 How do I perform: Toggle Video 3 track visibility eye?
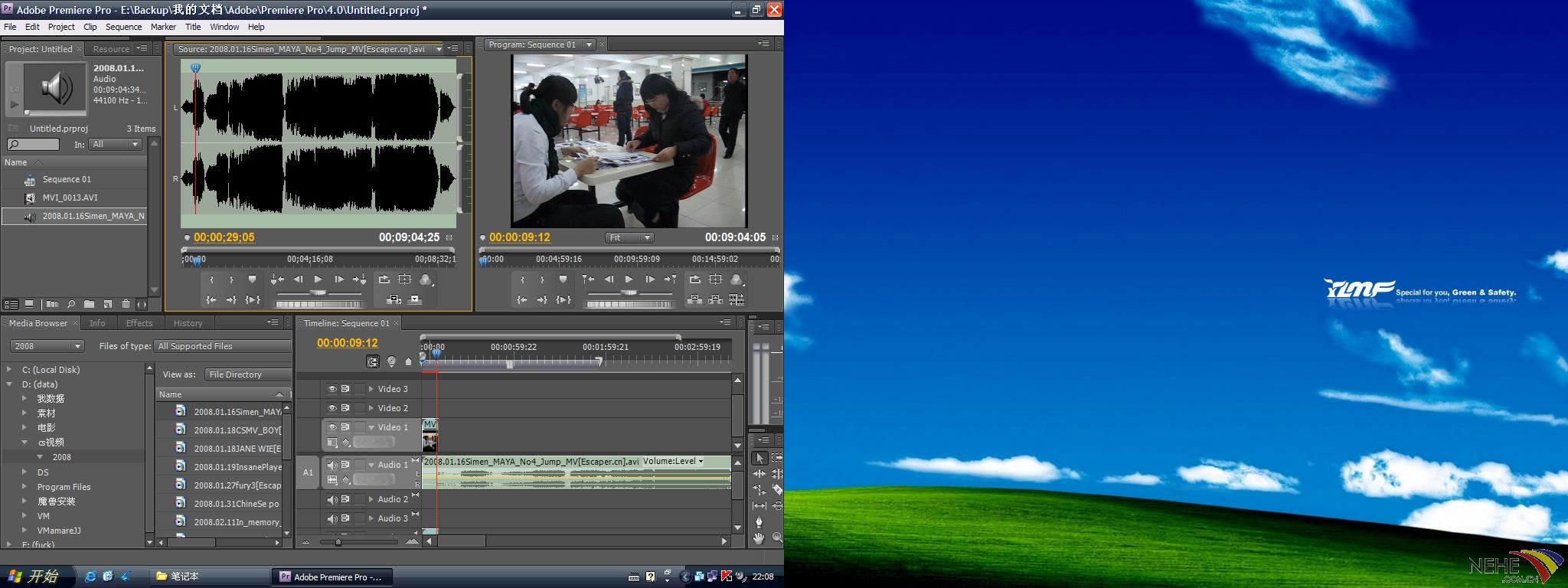pos(332,389)
